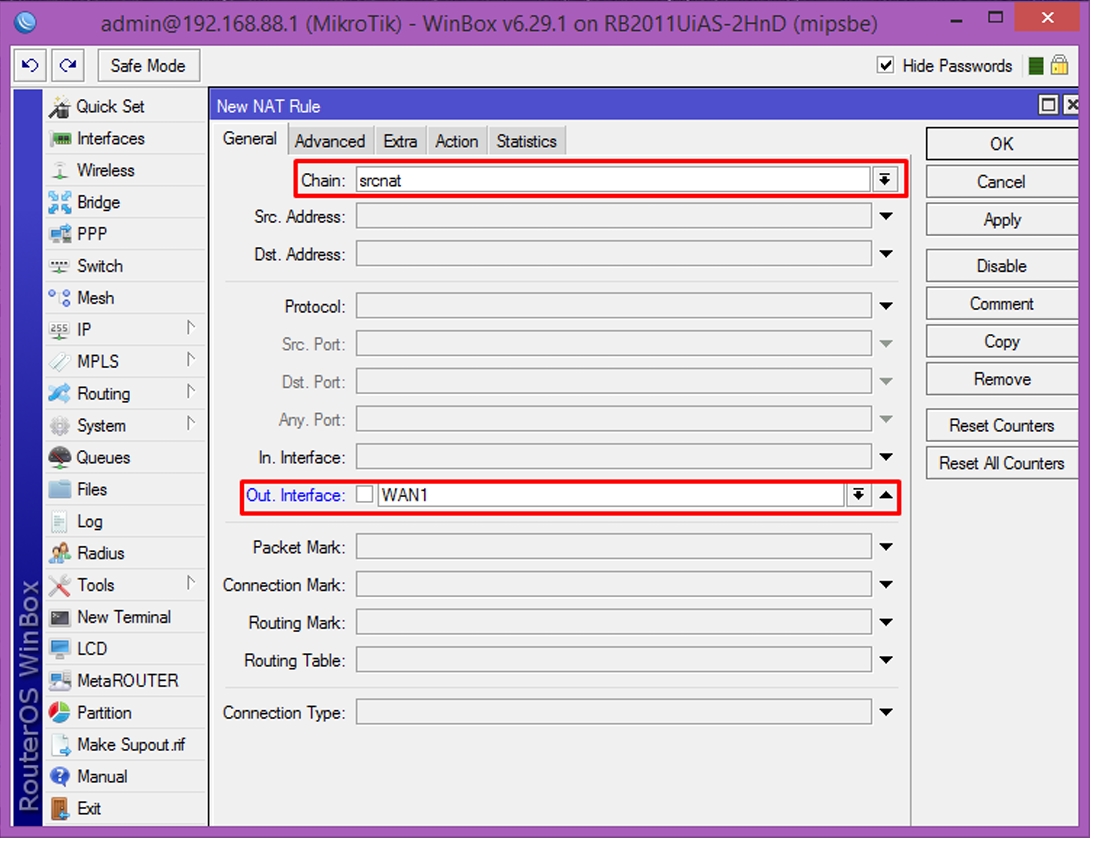Open the Wireless menu icon
The height and width of the screenshot is (844, 1096).
pos(60,171)
